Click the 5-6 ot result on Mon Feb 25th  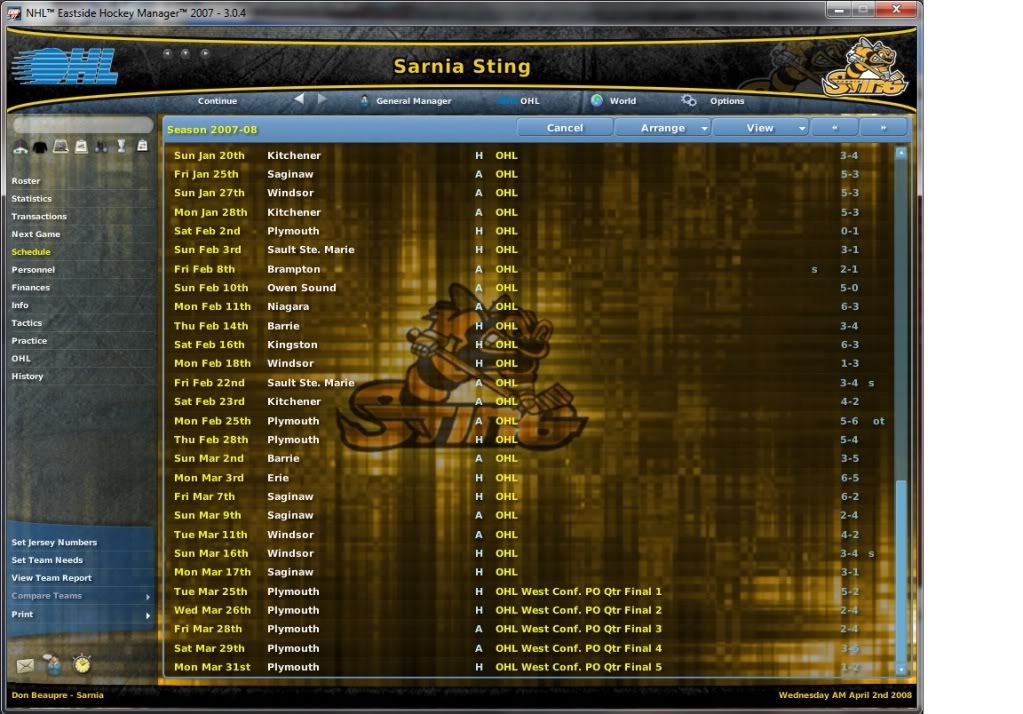click(862, 421)
